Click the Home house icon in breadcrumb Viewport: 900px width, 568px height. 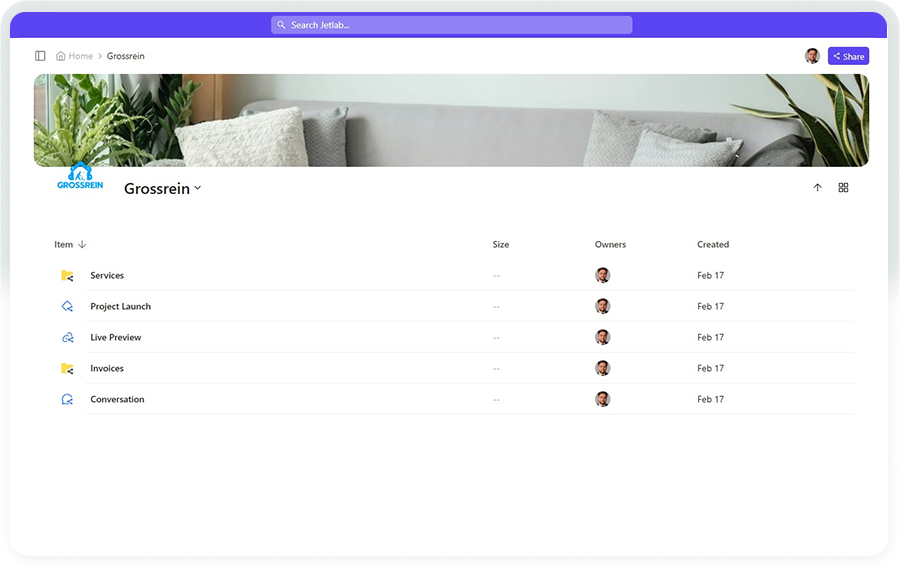click(x=60, y=56)
